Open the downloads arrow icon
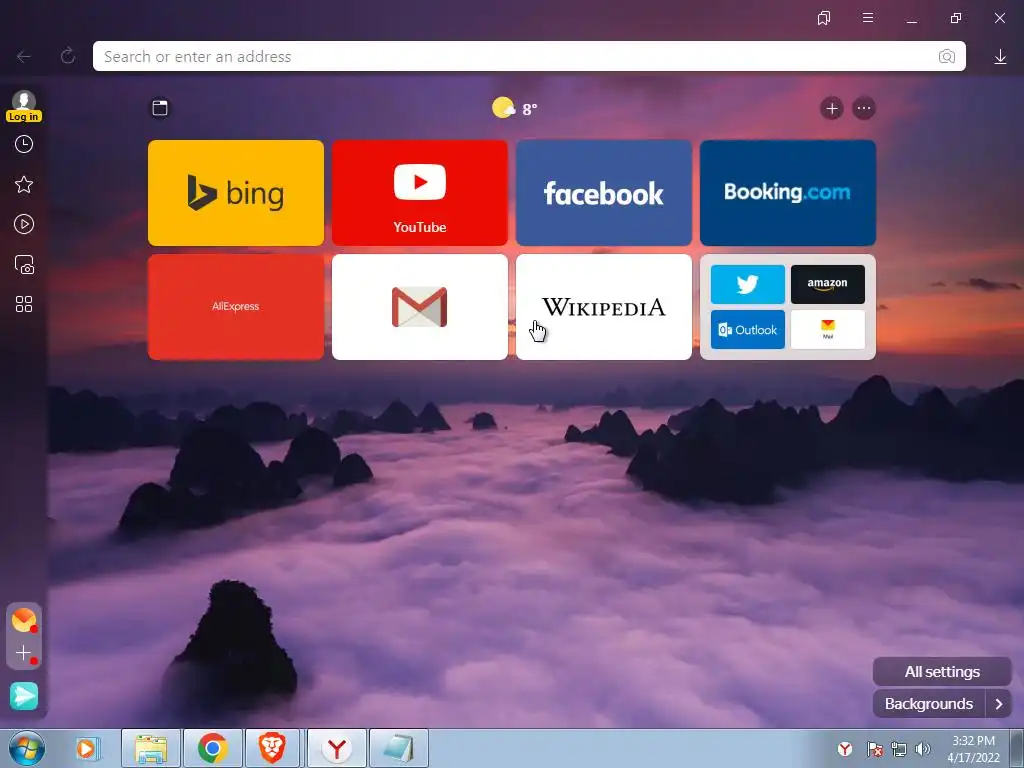The height and width of the screenshot is (768, 1024). (1000, 57)
